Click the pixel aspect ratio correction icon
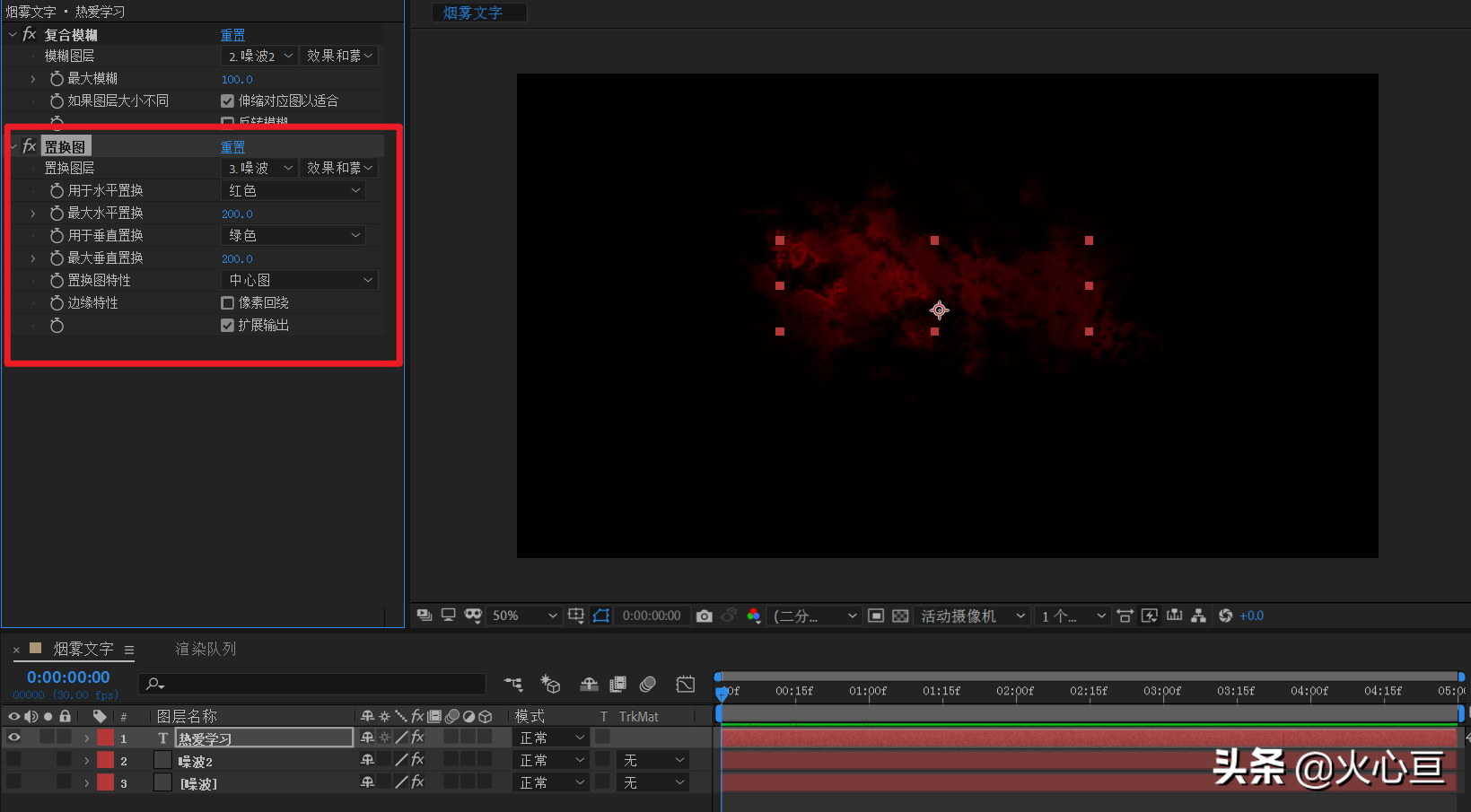Viewport: 1471px width, 812px height. (x=1125, y=616)
